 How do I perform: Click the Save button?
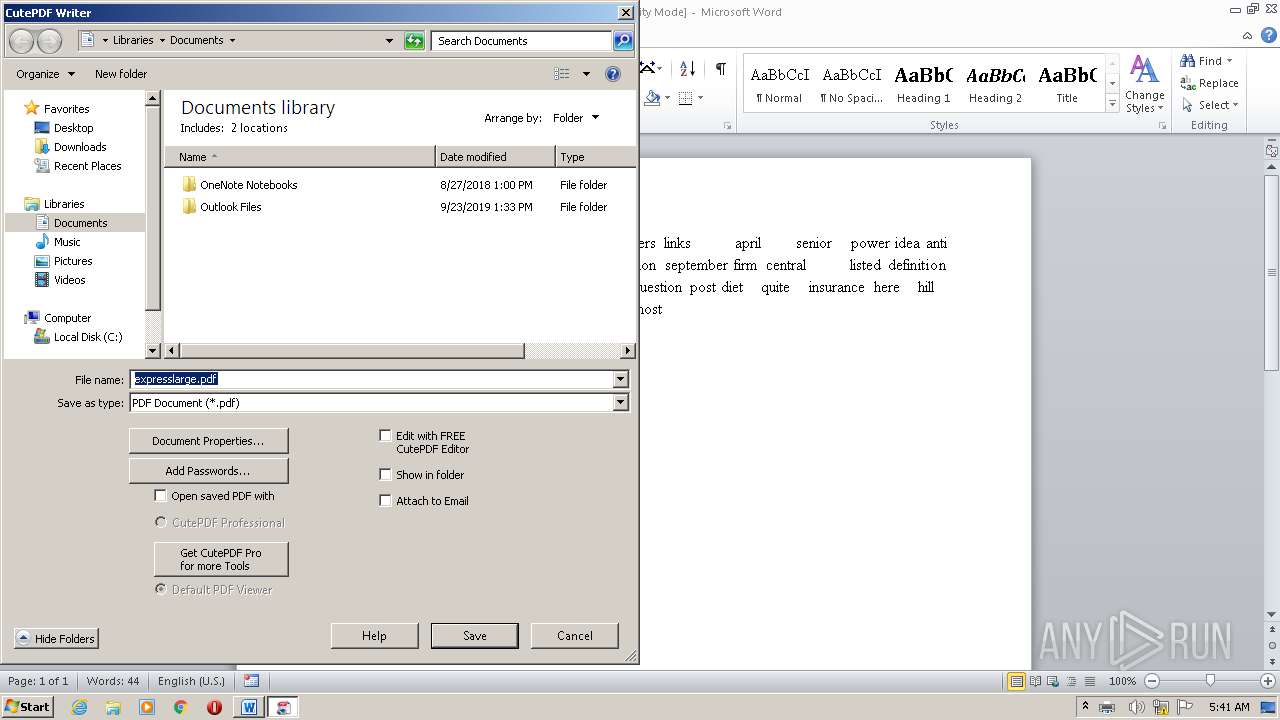(474, 636)
